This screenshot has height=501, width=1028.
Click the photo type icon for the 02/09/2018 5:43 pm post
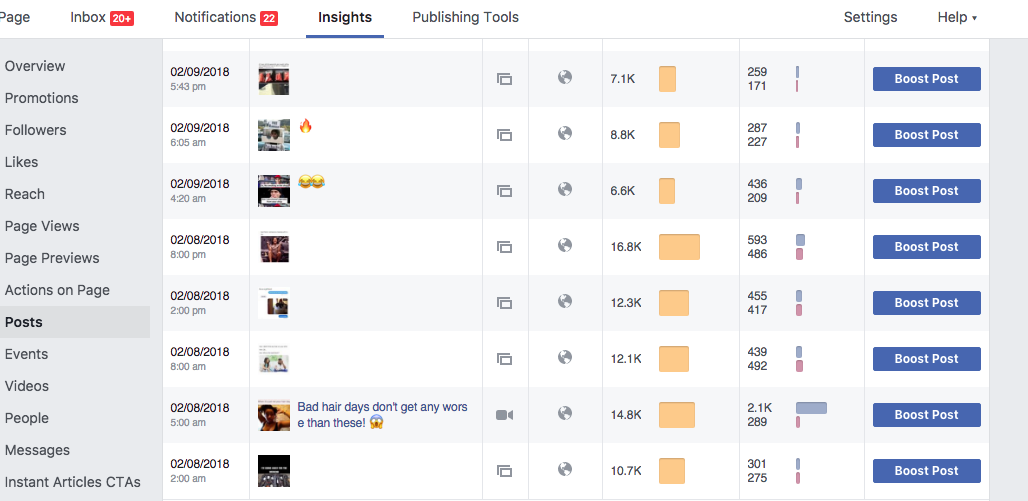pos(504,79)
